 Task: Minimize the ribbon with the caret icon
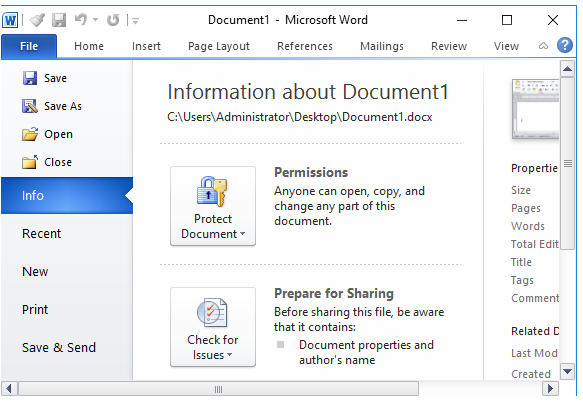click(543, 46)
